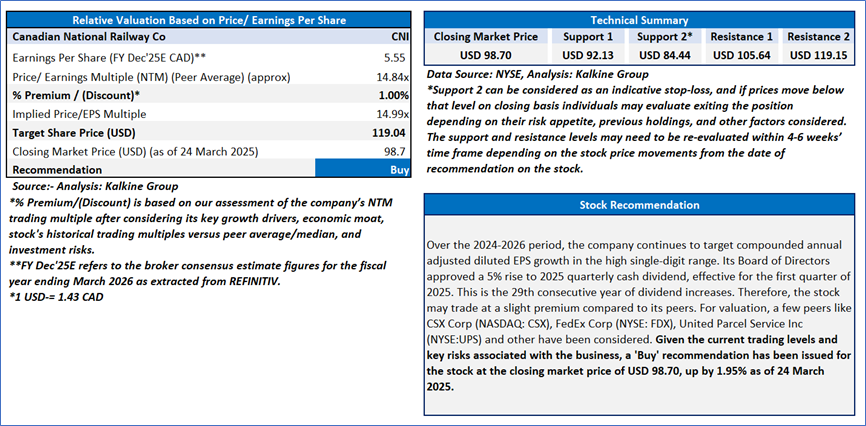Click the blue 'Buy' recommendation cell
This screenshot has height=426, width=866.
click(x=363, y=169)
